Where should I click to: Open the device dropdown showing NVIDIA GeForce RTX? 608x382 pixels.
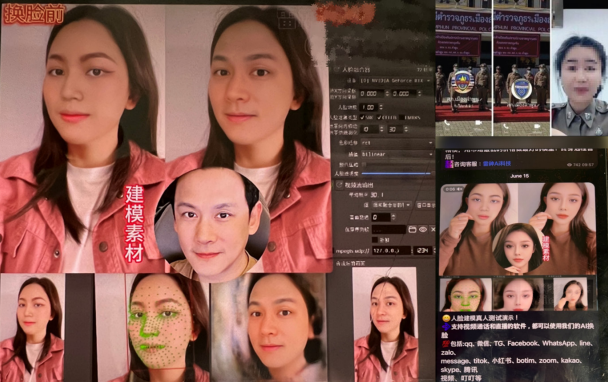396,81
